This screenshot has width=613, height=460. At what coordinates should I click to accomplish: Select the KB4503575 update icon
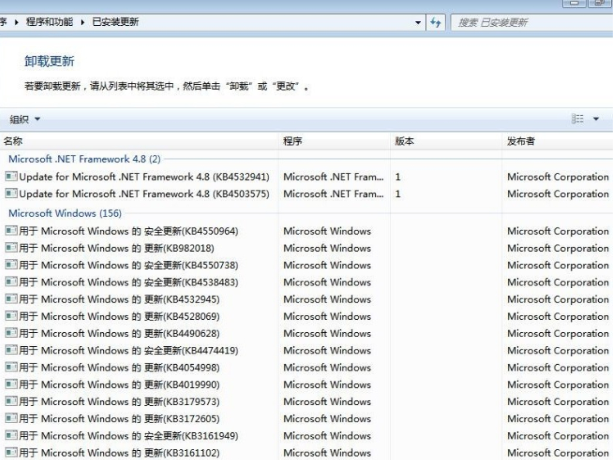tap(11, 193)
